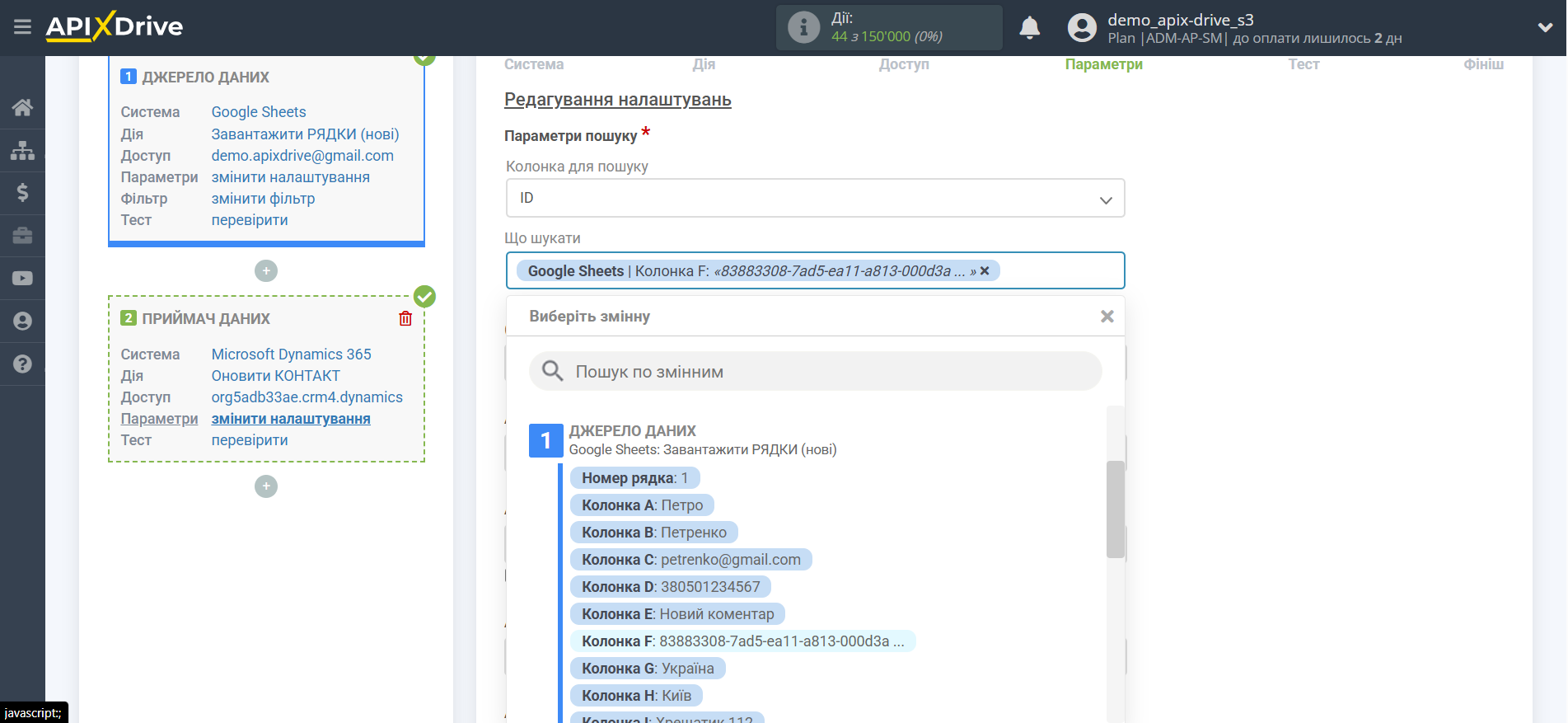Image resolution: width=1568 pixels, height=723 pixels.
Task: Click the Дії usage counter text
Action: coord(887,28)
